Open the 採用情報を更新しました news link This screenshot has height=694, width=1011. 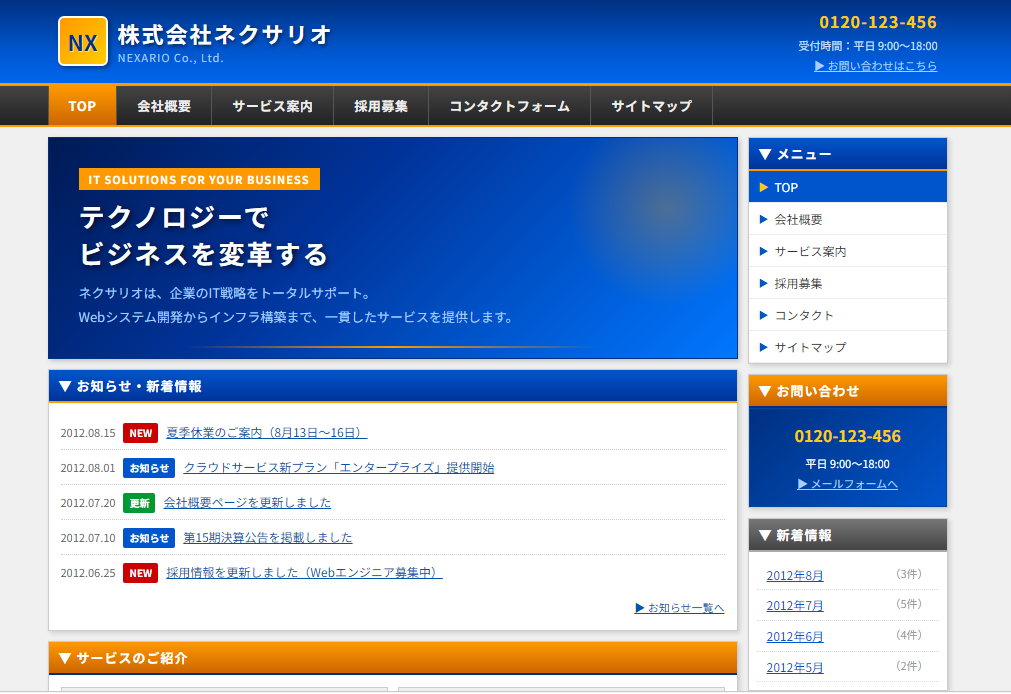click(x=304, y=572)
